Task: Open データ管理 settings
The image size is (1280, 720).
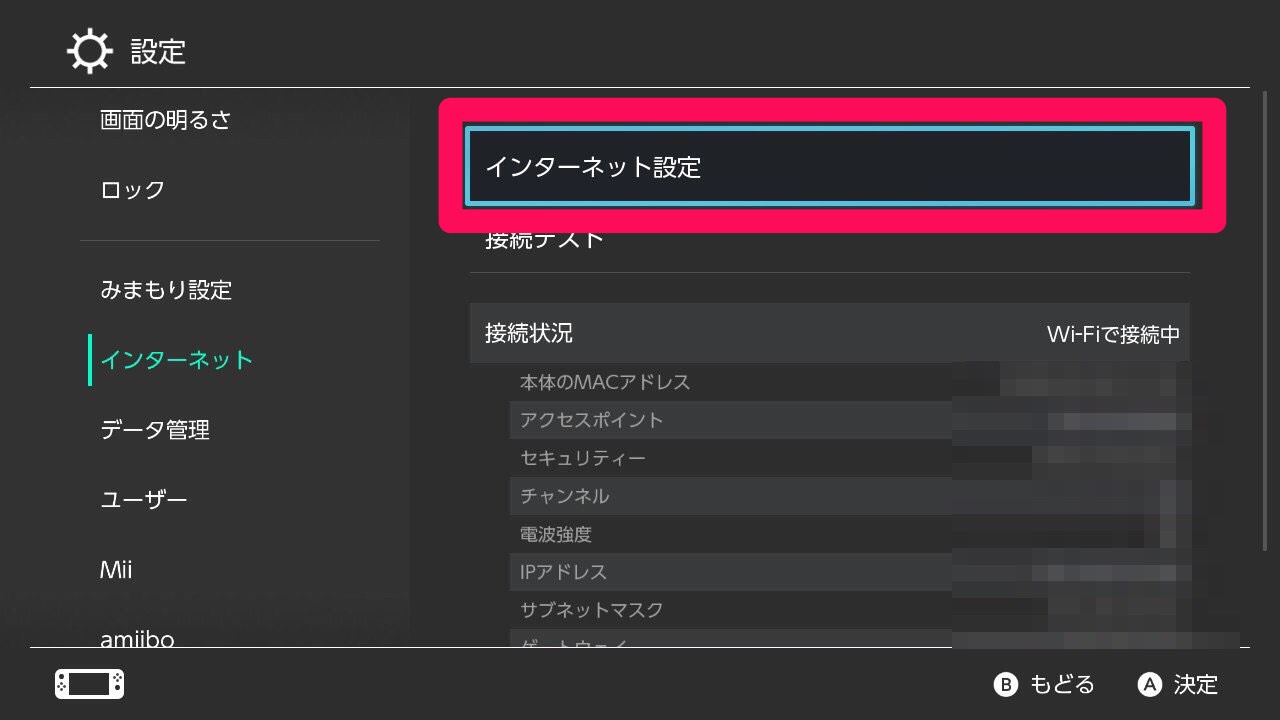Action: tap(154, 429)
